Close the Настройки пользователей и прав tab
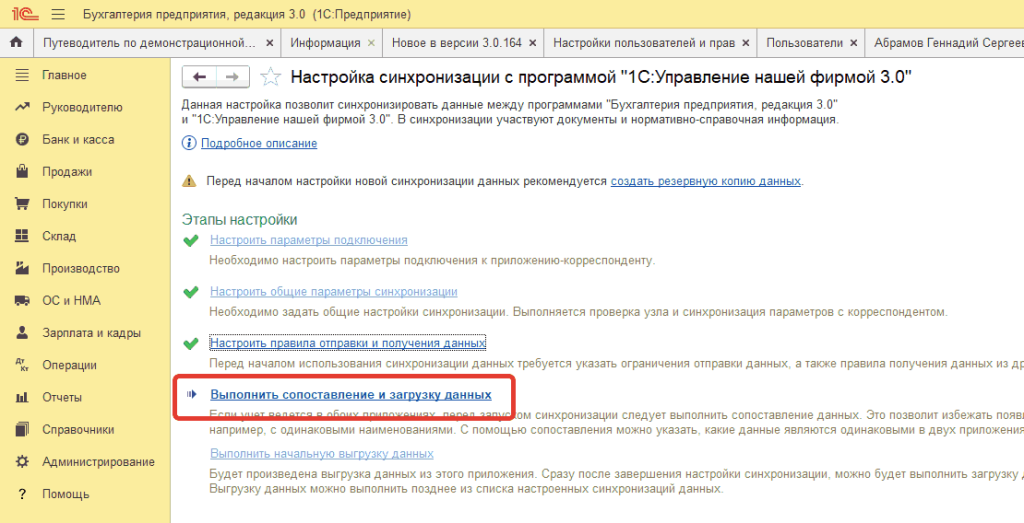1024x523 pixels. pyautogui.click(x=746, y=43)
